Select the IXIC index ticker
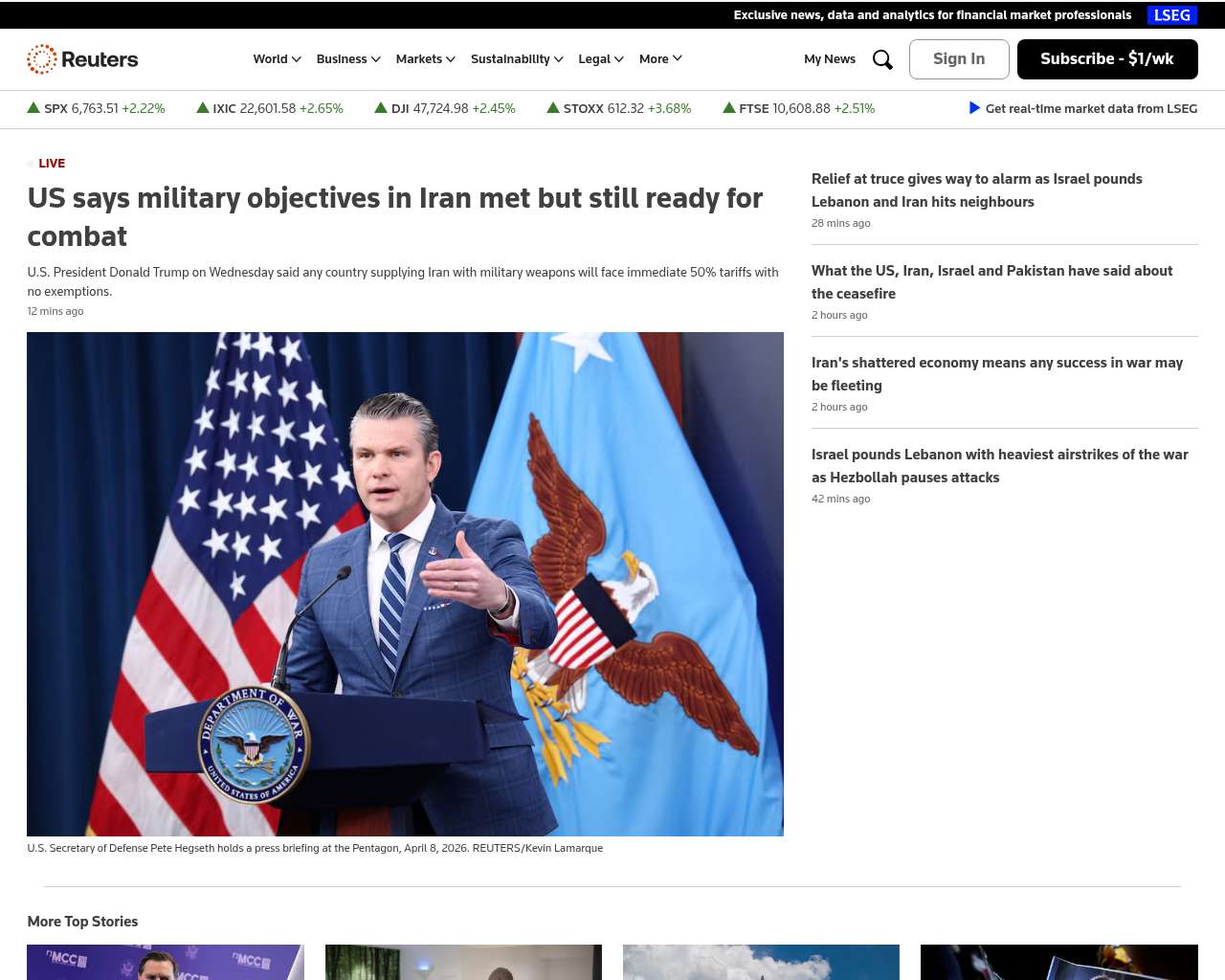 click(x=270, y=108)
